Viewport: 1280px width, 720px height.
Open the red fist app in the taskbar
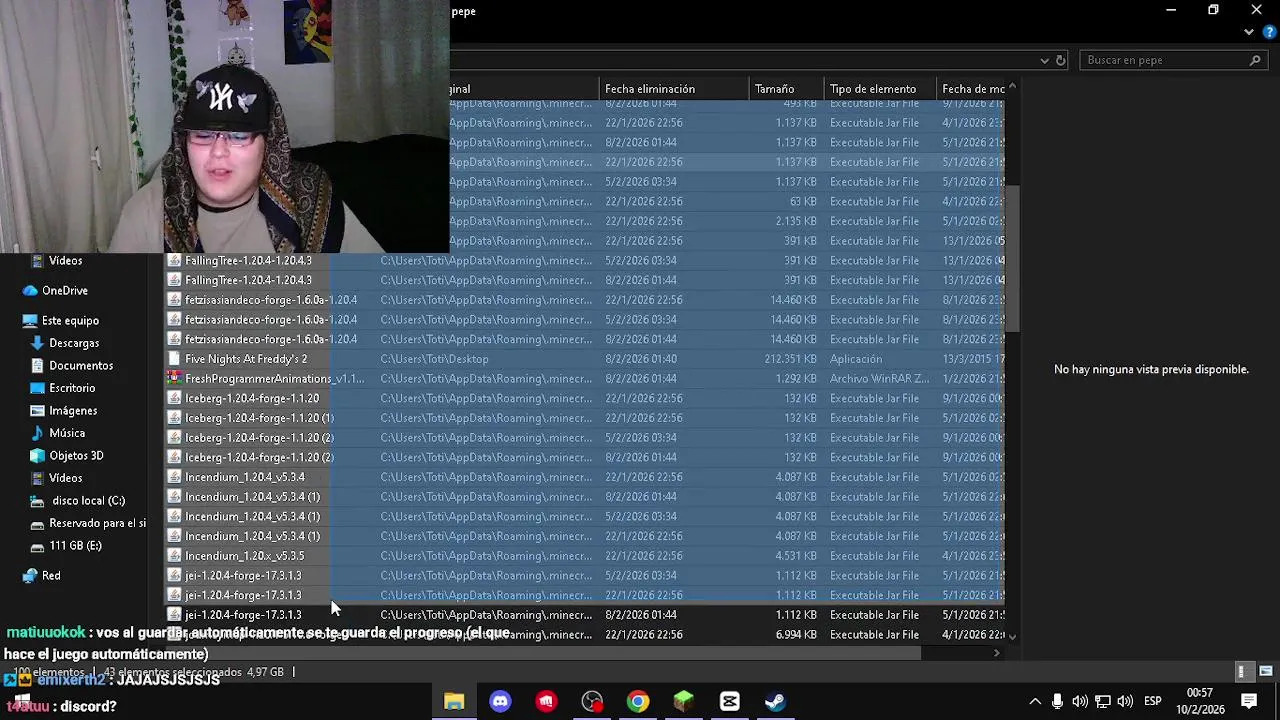click(546, 701)
